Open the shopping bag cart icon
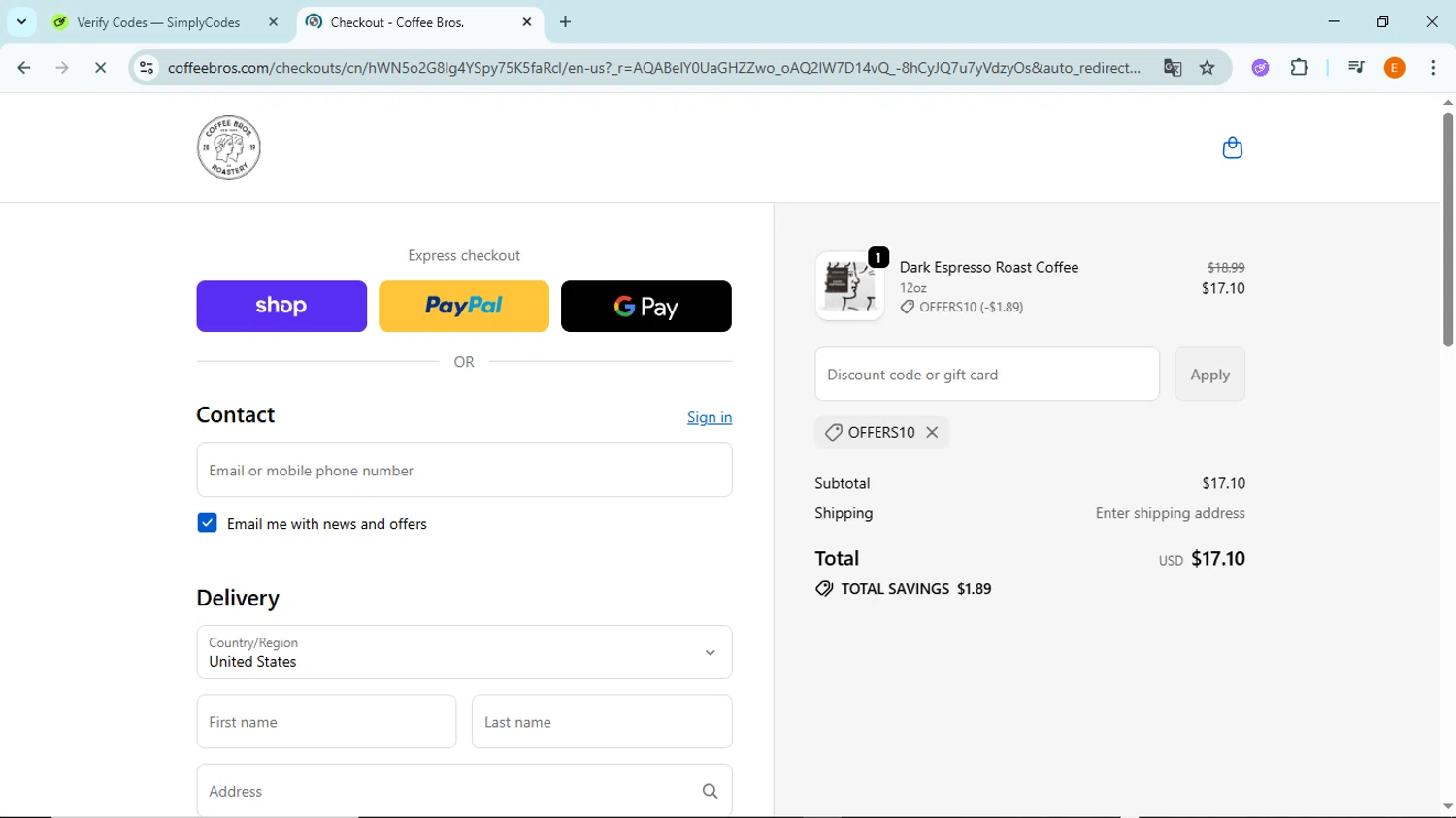 pos(1232,147)
